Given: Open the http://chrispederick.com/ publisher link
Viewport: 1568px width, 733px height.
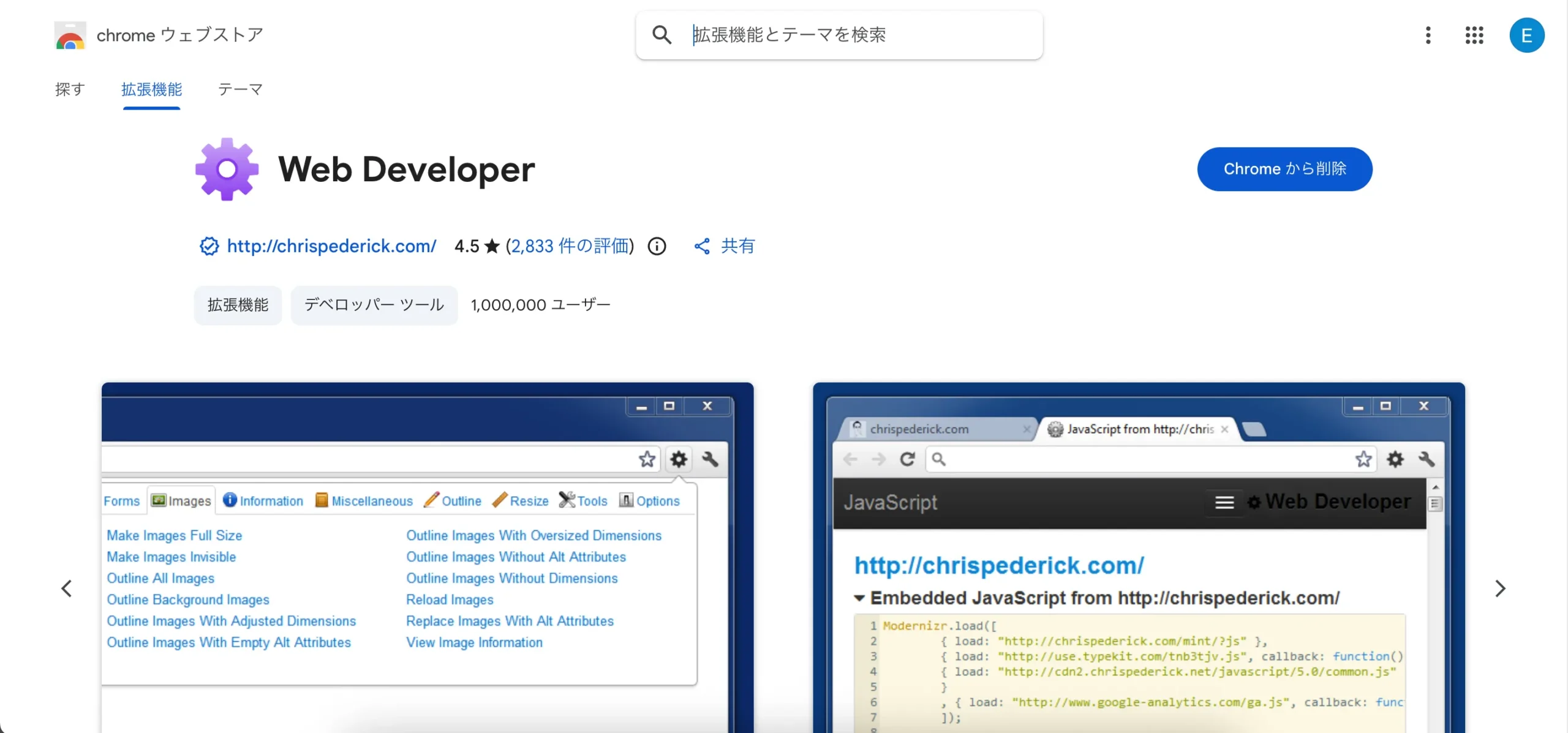Looking at the screenshot, I should [331, 246].
